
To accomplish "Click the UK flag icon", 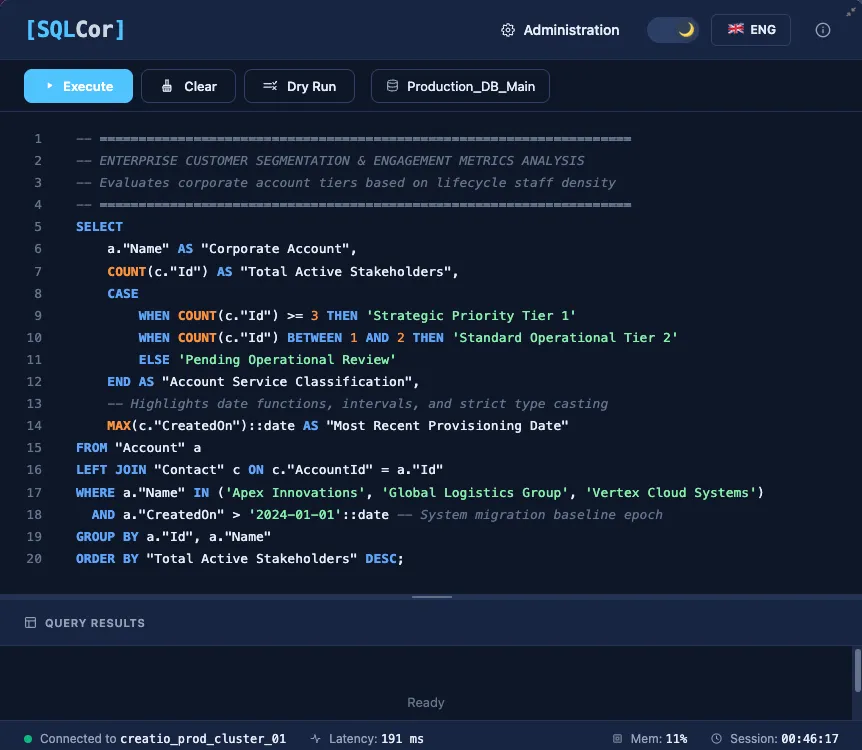I will point(736,29).
